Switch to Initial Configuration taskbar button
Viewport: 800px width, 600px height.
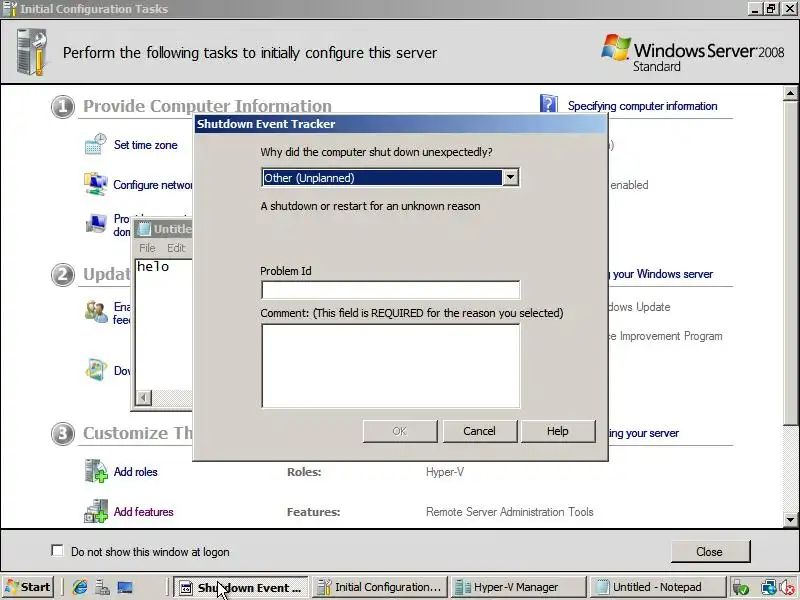coord(380,587)
